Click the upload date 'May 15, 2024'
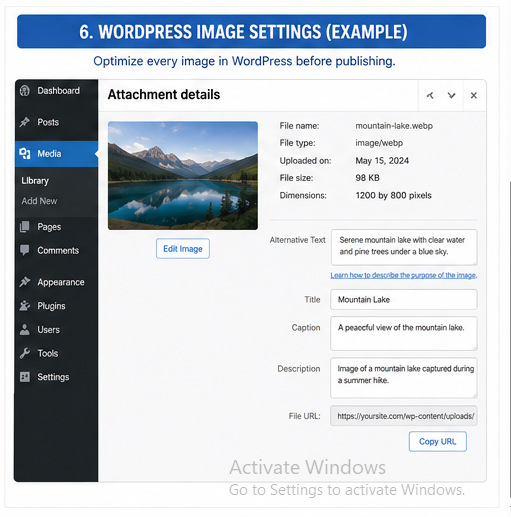 [x=382, y=161]
